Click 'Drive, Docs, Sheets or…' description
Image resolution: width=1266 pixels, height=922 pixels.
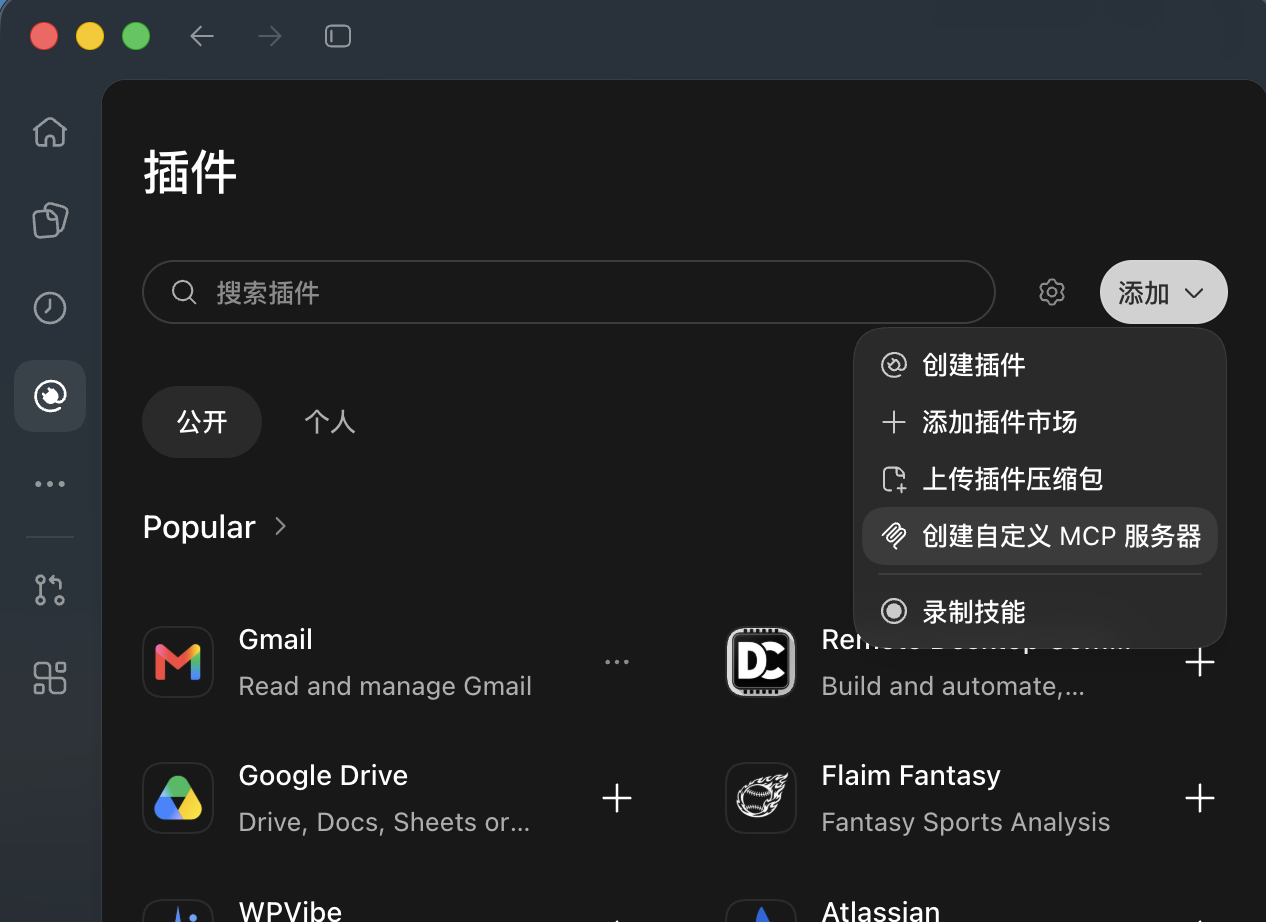(384, 823)
